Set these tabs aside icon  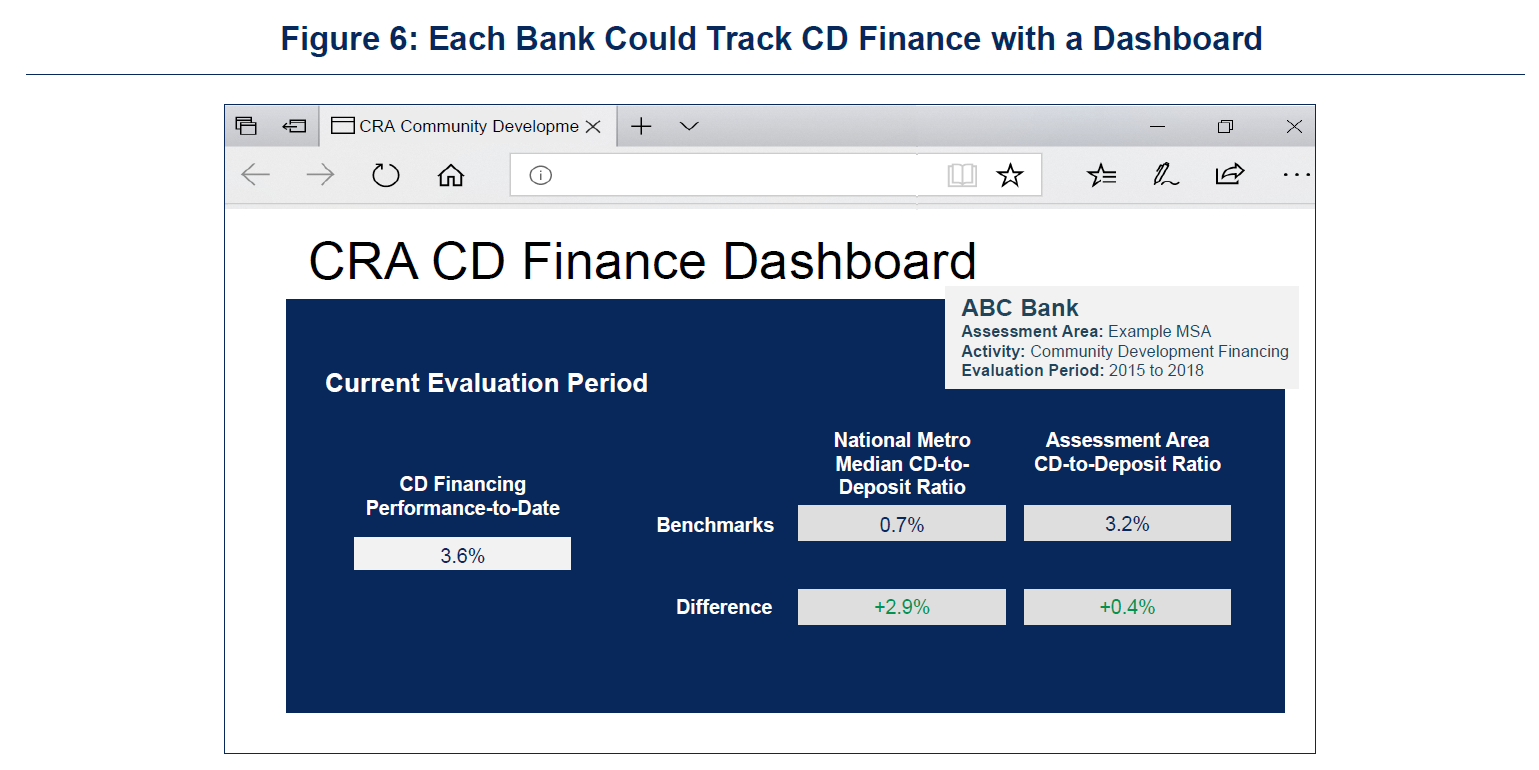click(293, 126)
